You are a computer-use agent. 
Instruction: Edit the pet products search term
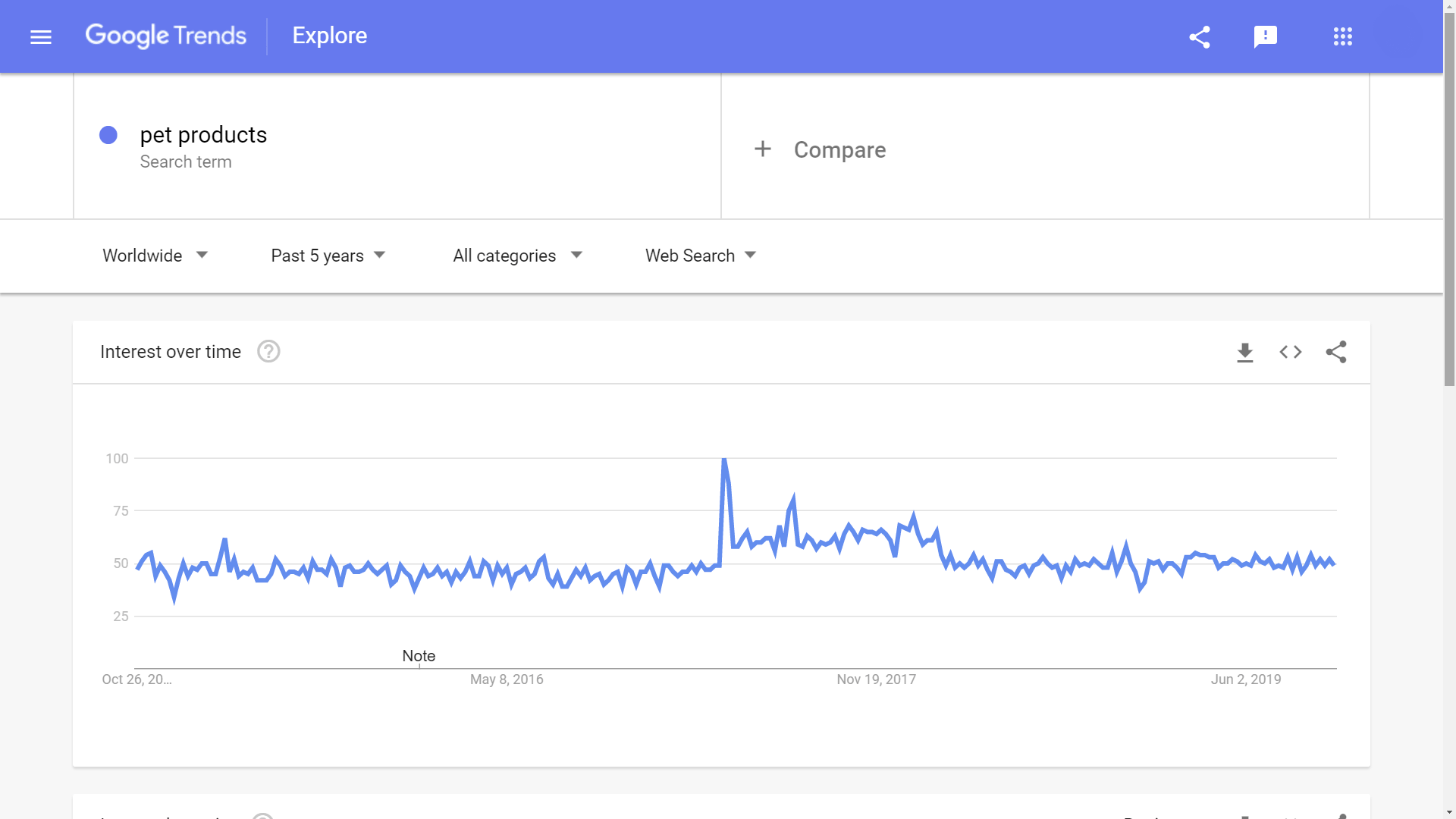point(203,135)
